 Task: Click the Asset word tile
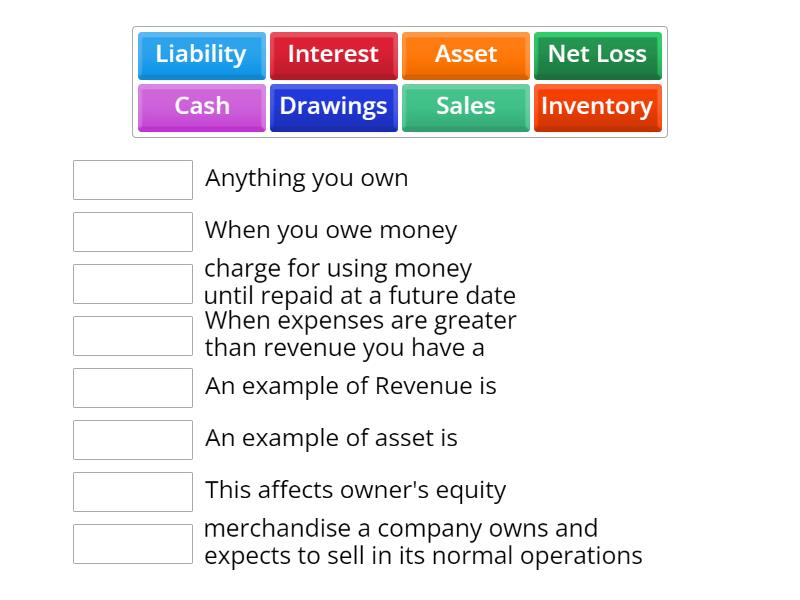pyautogui.click(x=465, y=55)
